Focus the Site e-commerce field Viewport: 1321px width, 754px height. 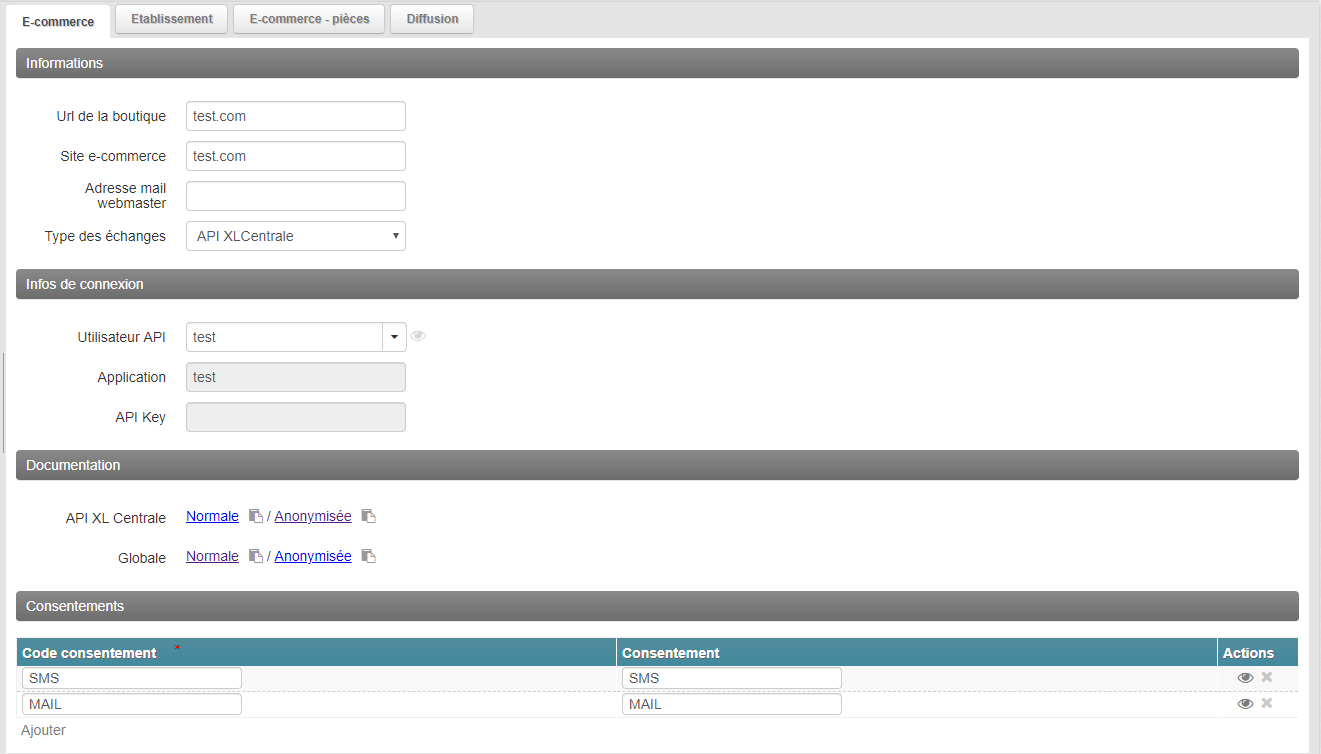296,156
